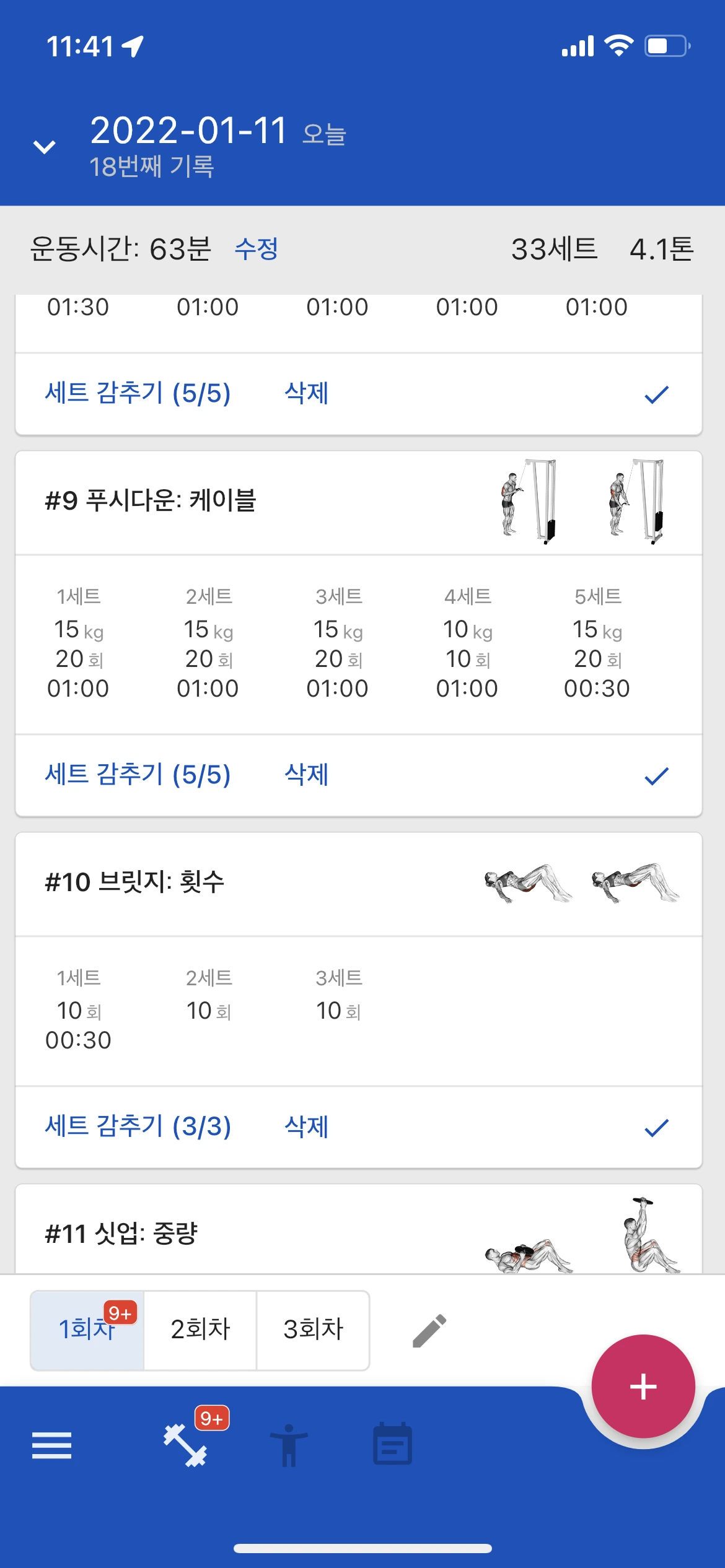Expand the date header chevron
The image size is (725, 1568).
[45, 147]
